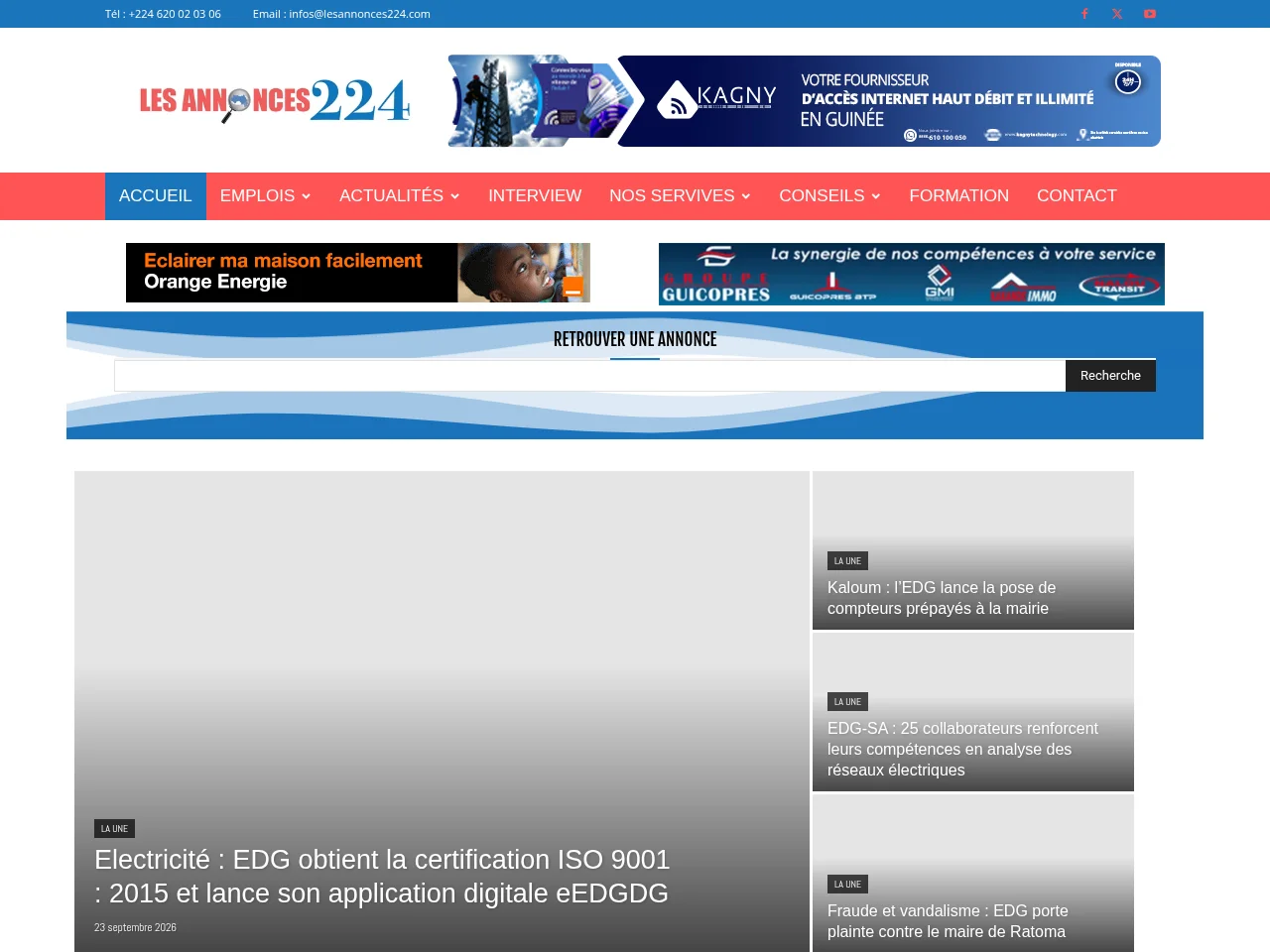Expand the NOS SERVIVES menu chevron
This screenshot has width=1270, height=952.
746,196
